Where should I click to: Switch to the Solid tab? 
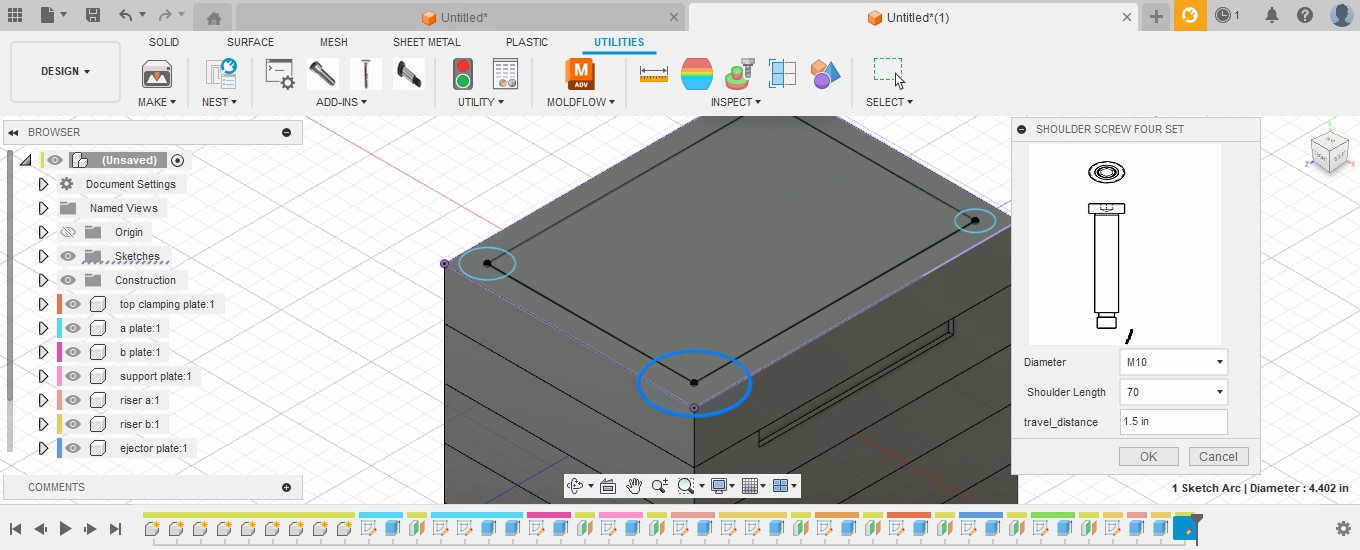164,42
